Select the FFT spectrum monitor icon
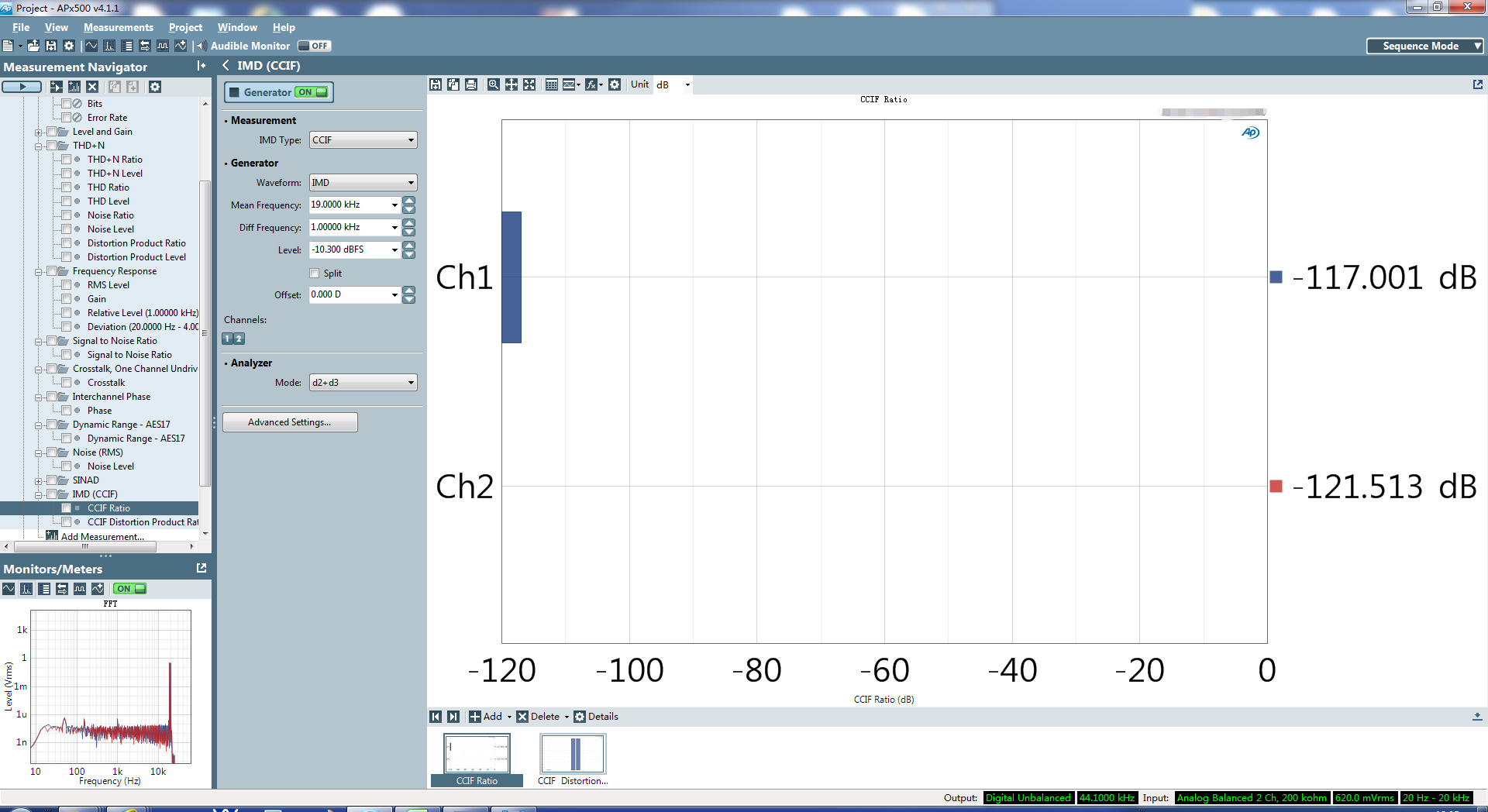This screenshot has width=1488, height=812. tap(26, 589)
